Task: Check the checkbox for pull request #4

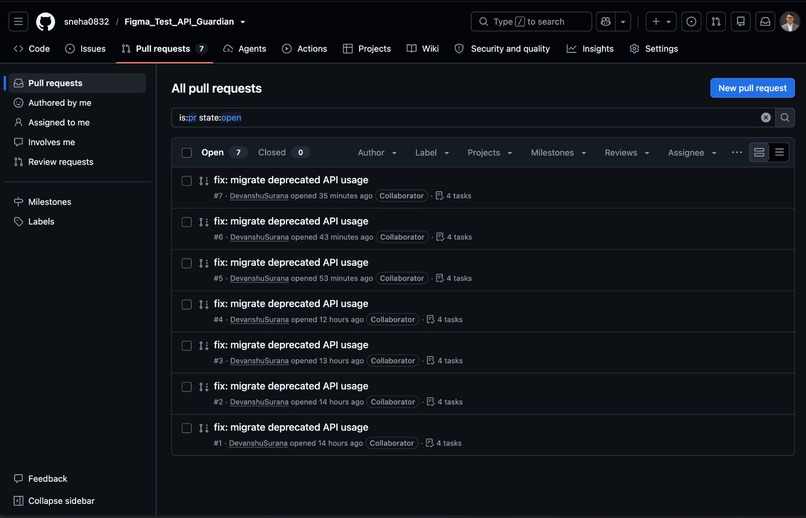Action: pos(187,305)
